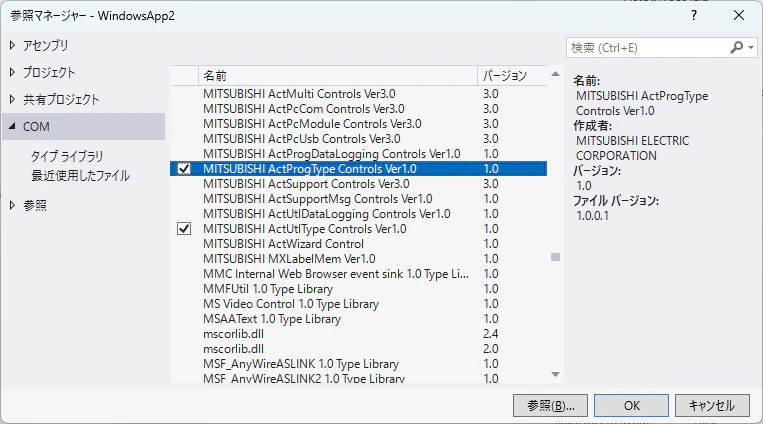Select MSAAText 1.0 Type Library row
Image resolution: width=763 pixels, height=424 pixels.
[359, 319]
